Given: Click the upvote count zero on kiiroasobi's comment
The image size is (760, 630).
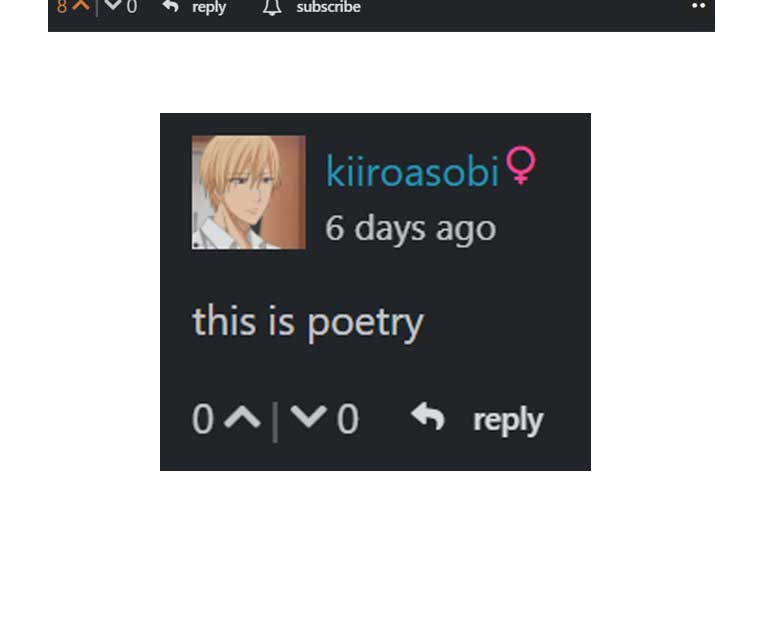Looking at the screenshot, I should coord(203,419).
